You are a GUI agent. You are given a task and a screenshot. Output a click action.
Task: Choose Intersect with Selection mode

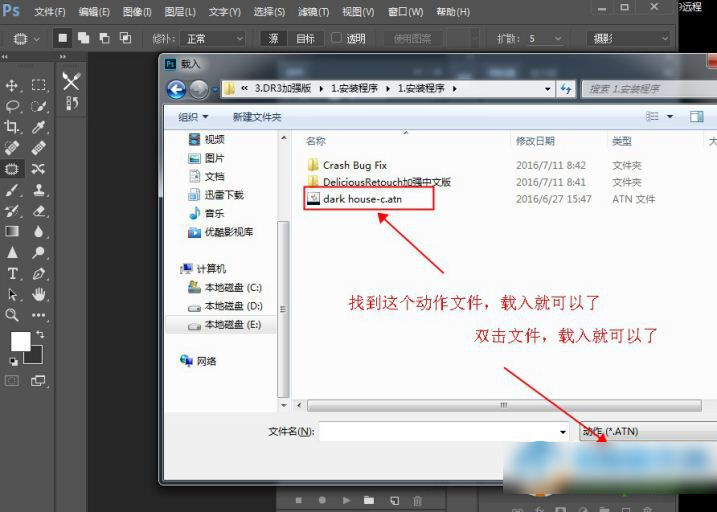[125, 38]
